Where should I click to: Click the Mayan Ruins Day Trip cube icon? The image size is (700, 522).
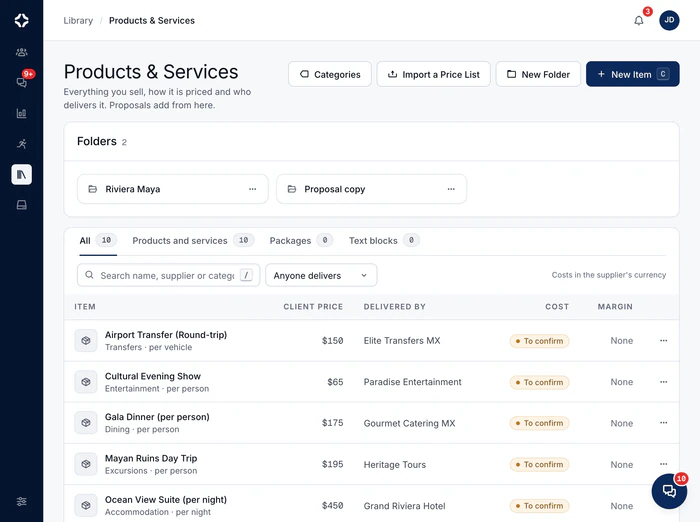86,464
